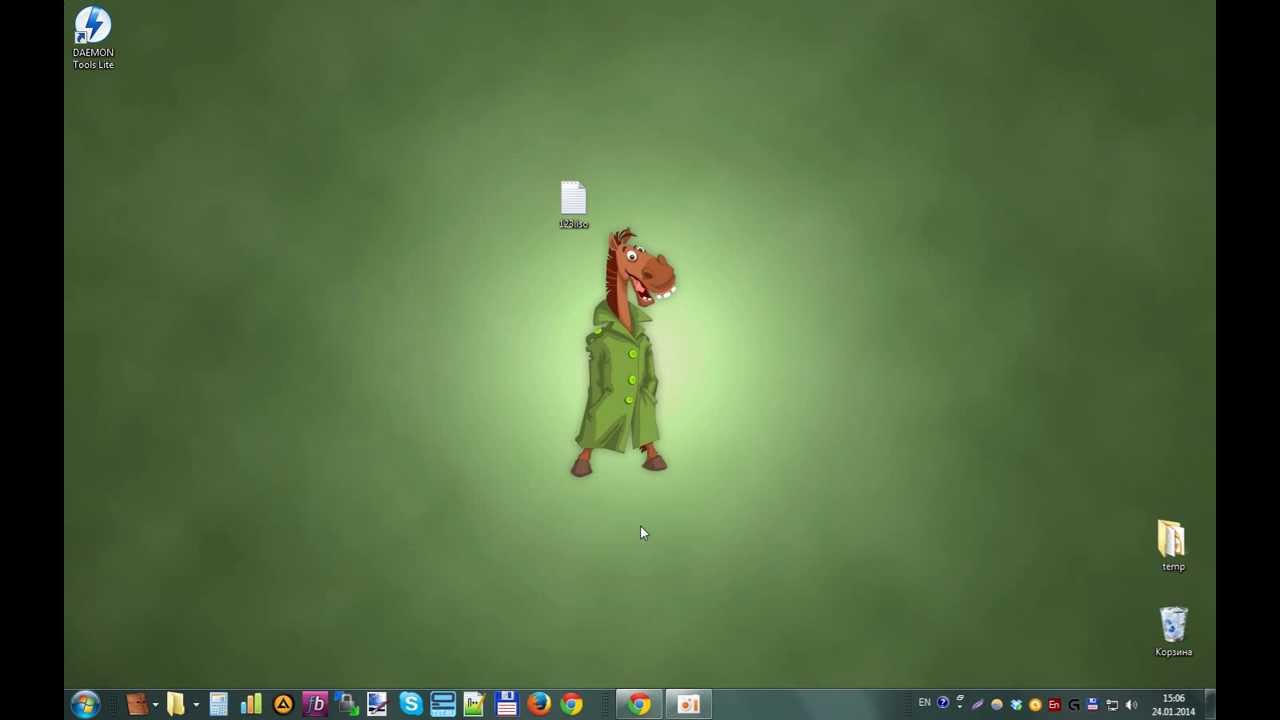Open the DAEMON Tools Lite desktop shortcut
Screen dimensions: 1280x720
(93, 39)
